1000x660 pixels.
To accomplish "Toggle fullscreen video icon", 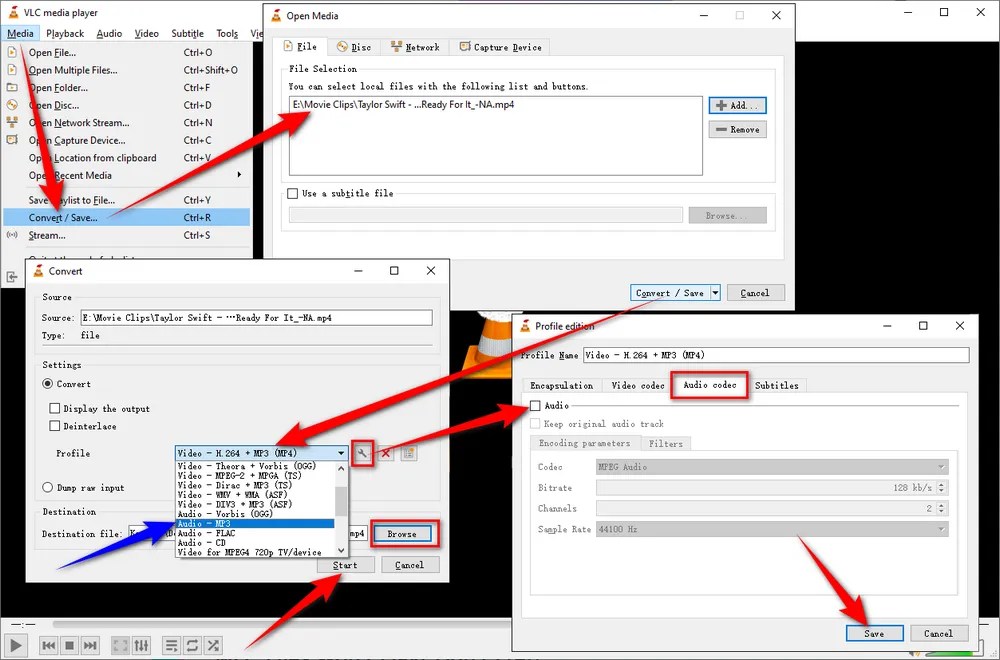I will coord(120,645).
